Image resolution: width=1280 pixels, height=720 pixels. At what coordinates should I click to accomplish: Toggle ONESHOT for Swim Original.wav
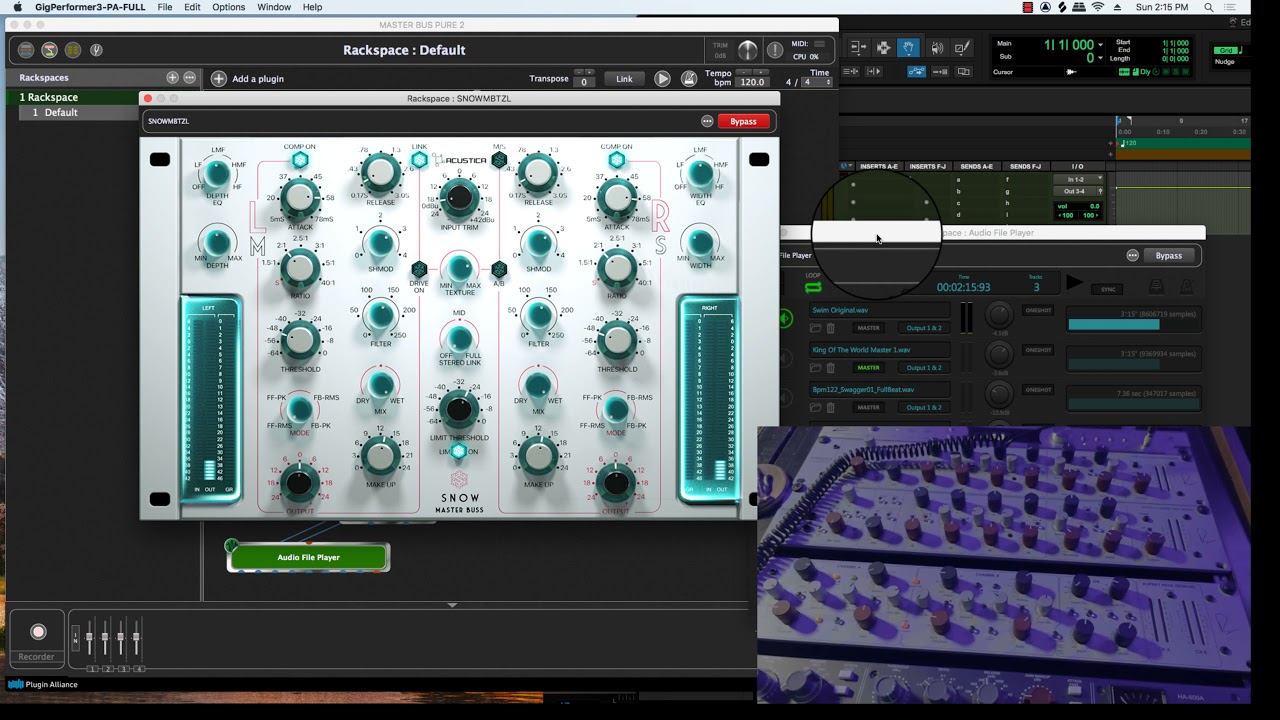pos(1039,310)
